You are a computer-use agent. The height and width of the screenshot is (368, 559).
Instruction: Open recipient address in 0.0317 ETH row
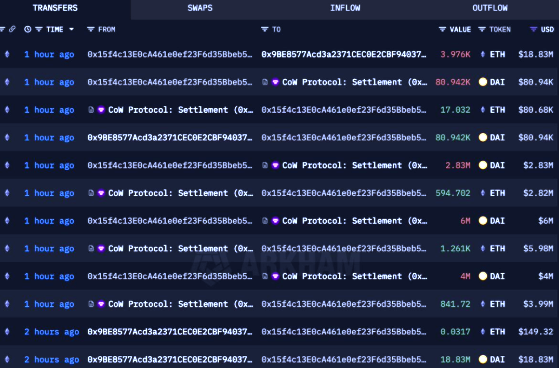[344, 332]
